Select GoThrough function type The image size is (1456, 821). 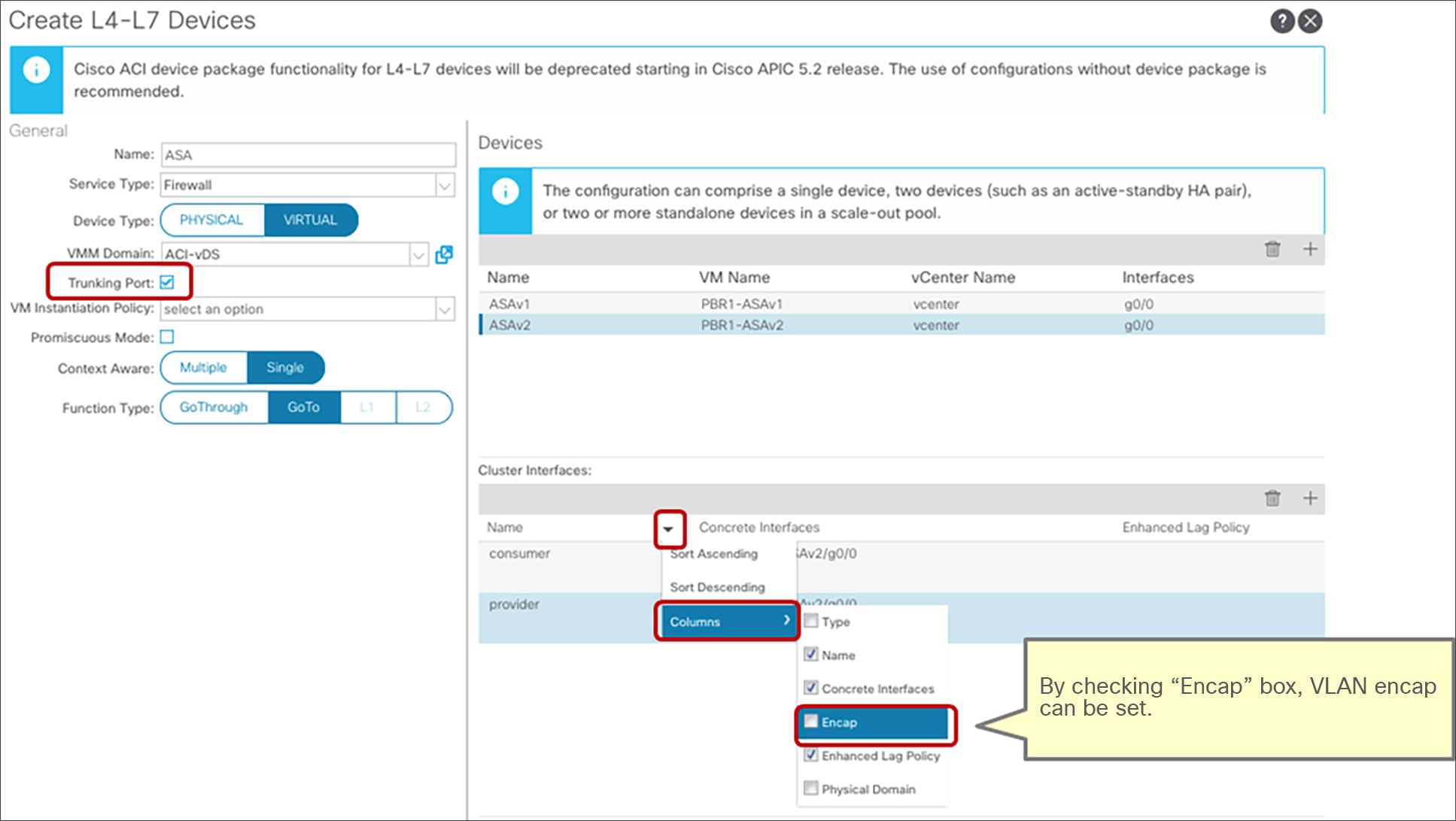coord(214,407)
